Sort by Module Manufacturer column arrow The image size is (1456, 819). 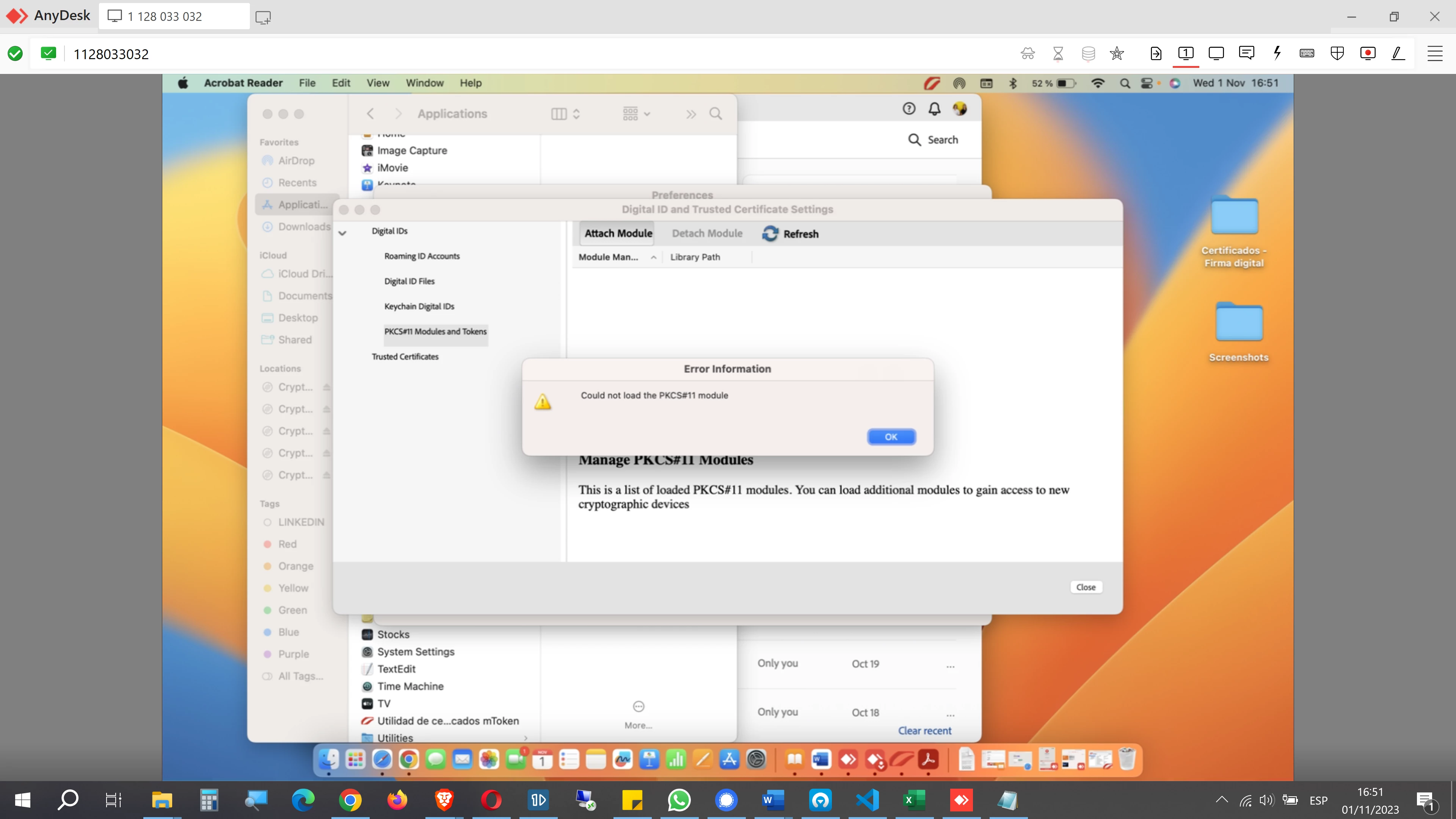pos(653,257)
